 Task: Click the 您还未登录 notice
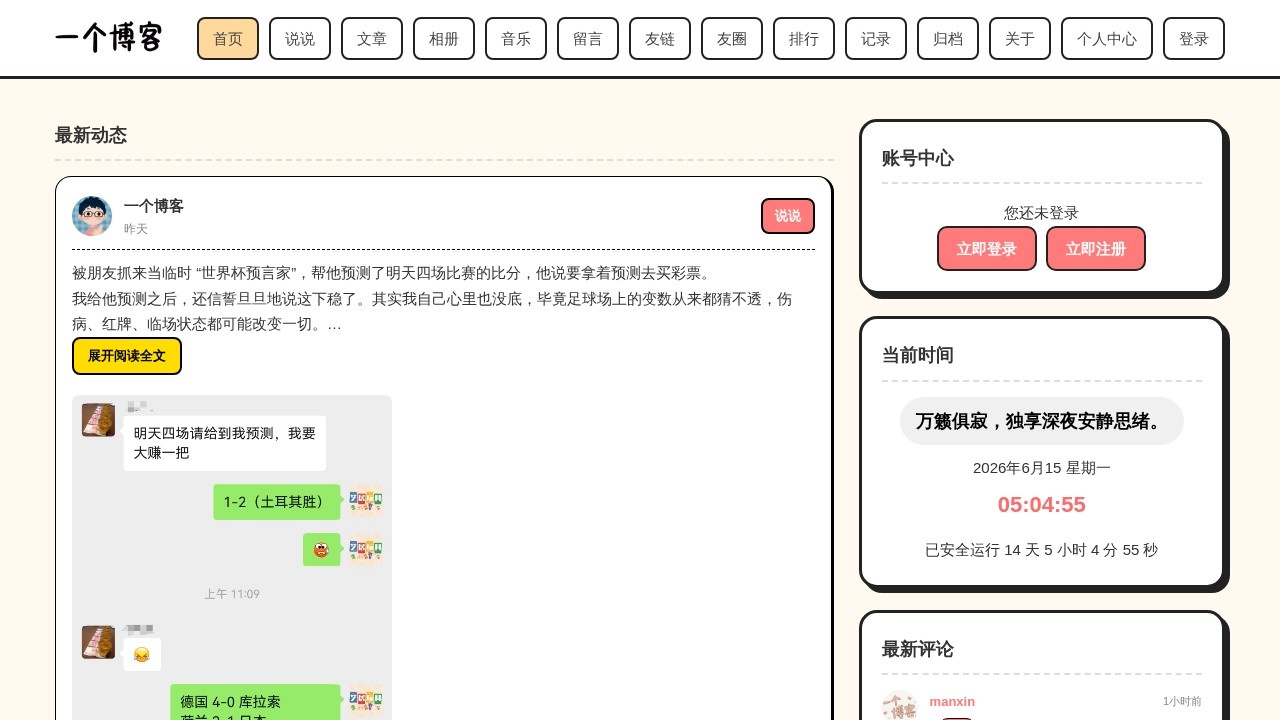click(x=1042, y=213)
